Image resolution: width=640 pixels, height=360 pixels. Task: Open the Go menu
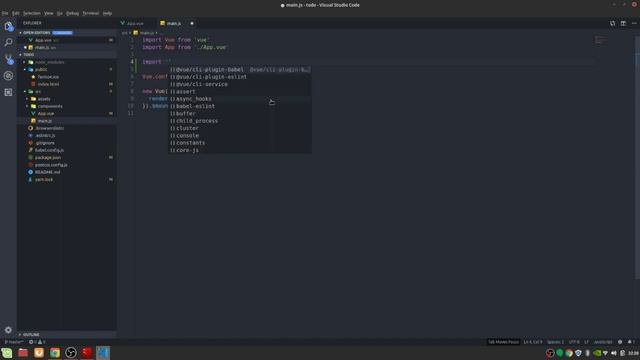pyautogui.click(x=60, y=13)
